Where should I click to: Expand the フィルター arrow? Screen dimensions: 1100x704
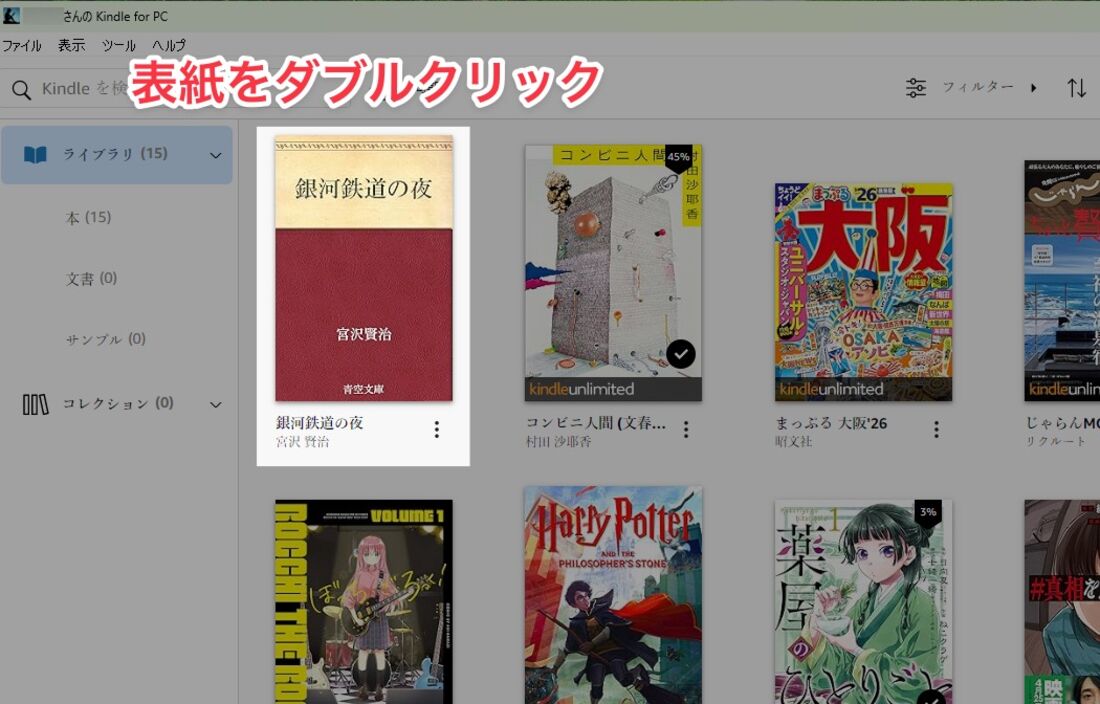pos(1033,88)
